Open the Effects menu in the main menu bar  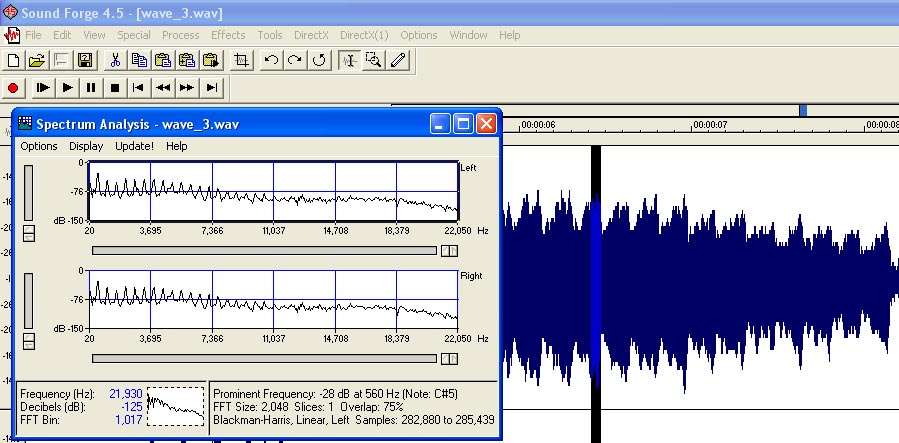pos(228,35)
